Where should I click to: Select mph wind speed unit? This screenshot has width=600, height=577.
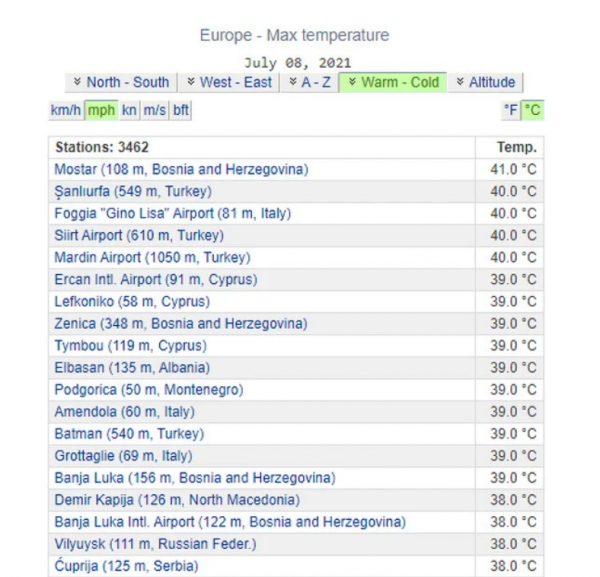coord(101,110)
